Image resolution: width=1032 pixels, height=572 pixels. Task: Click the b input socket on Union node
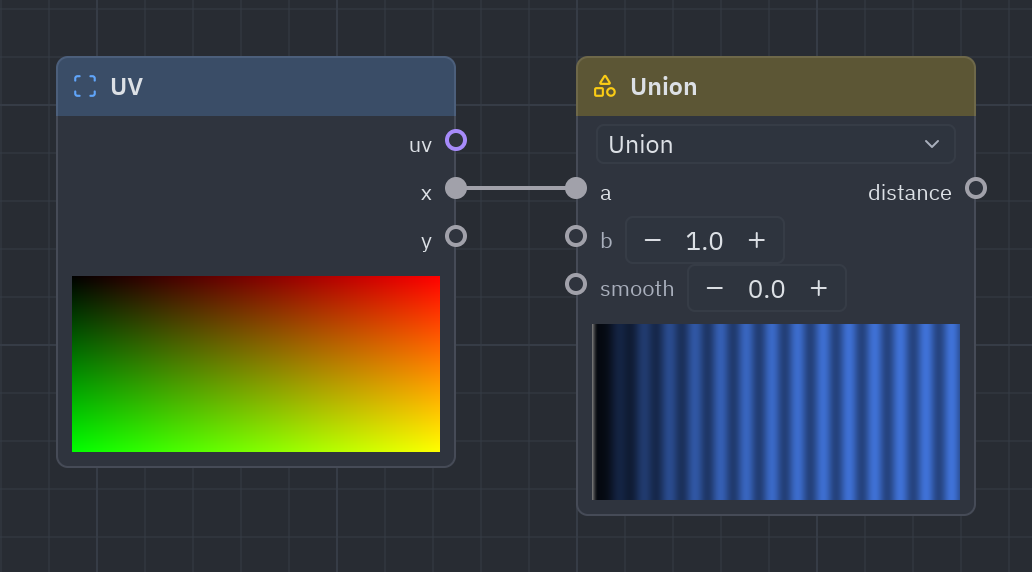[576, 236]
